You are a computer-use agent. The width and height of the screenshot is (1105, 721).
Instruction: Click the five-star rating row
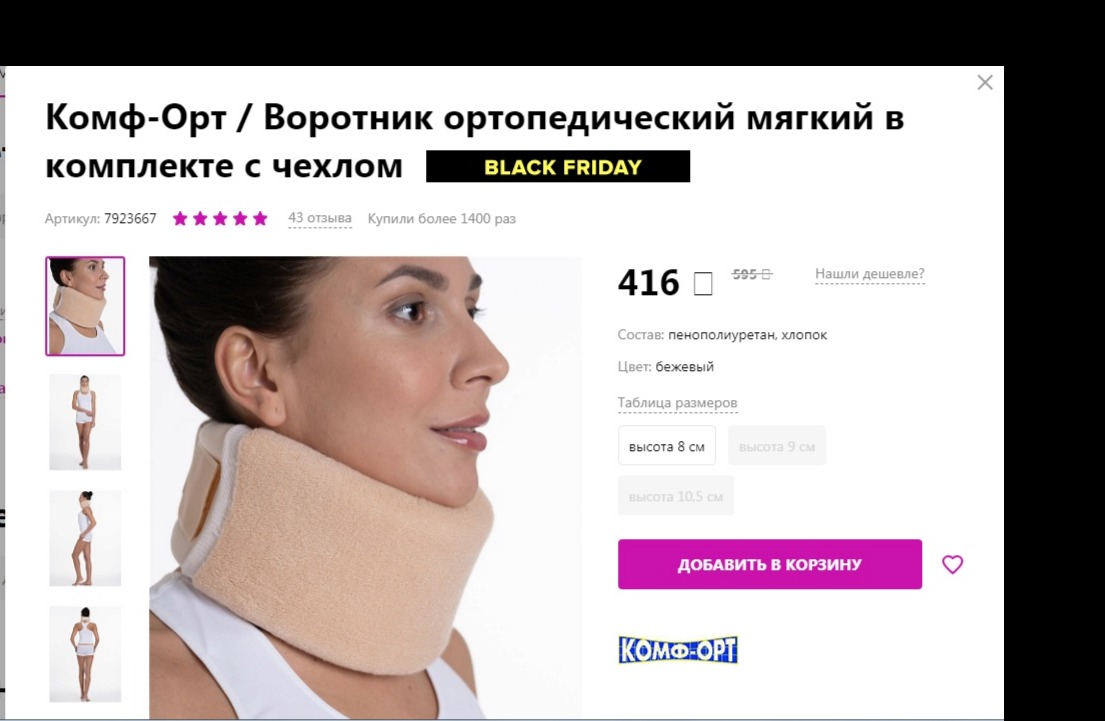tap(221, 218)
